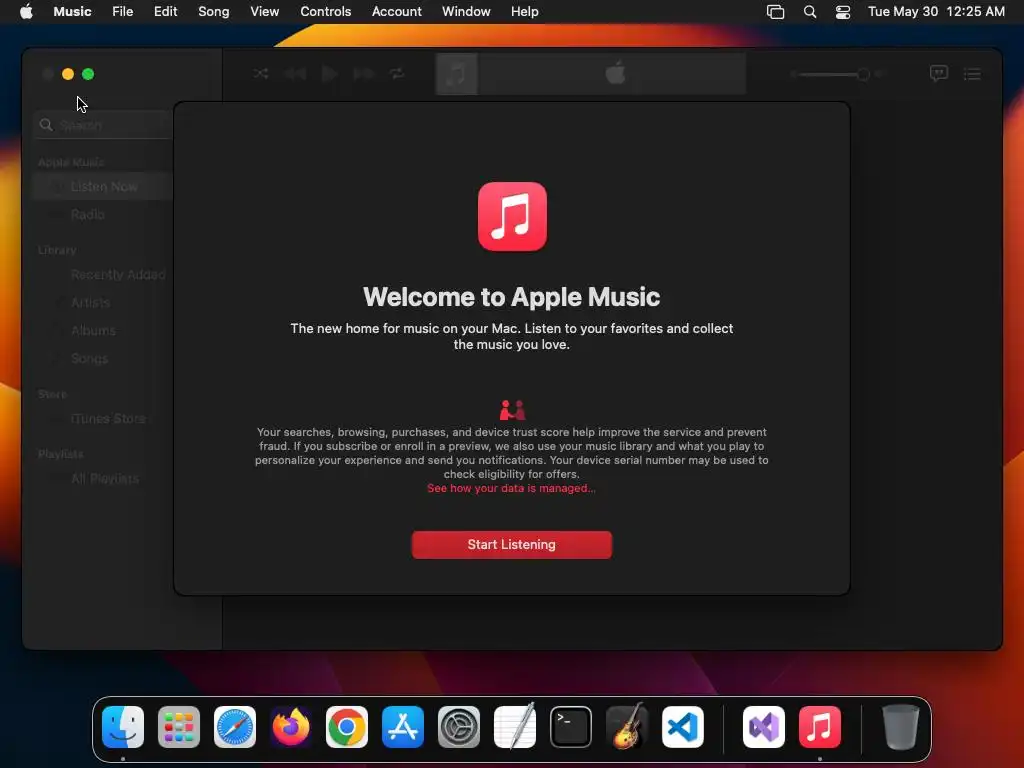1024x768 pixels.
Task: Show the lyrics panel icon
Action: tap(938, 73)
